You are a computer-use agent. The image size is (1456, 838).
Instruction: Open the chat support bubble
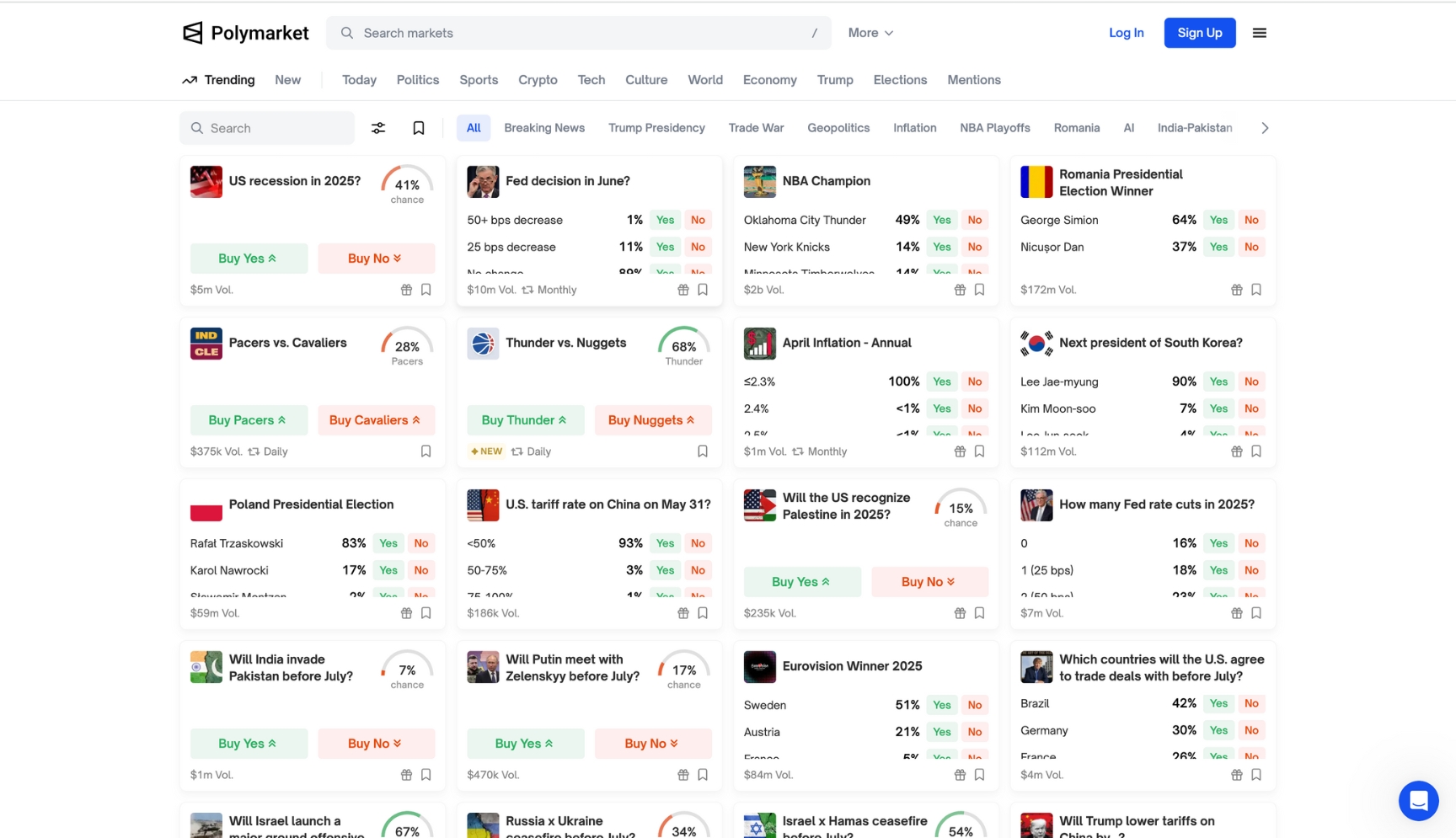[1419, 801]
